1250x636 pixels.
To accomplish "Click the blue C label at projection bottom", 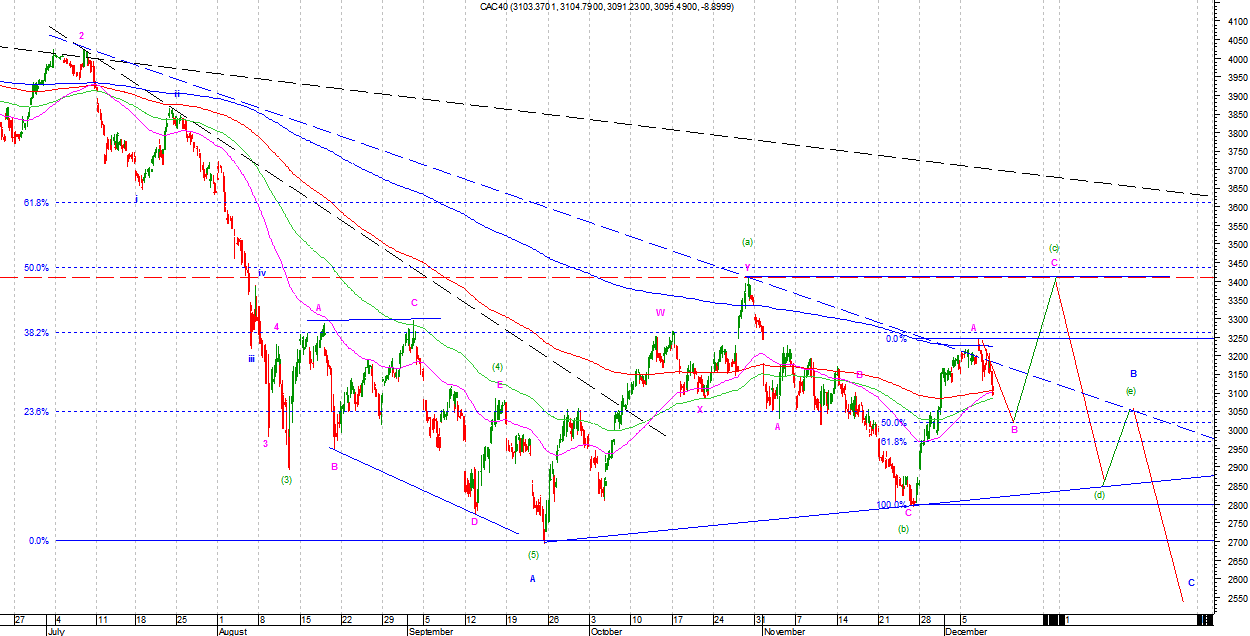I will [x=1191, y=582].
